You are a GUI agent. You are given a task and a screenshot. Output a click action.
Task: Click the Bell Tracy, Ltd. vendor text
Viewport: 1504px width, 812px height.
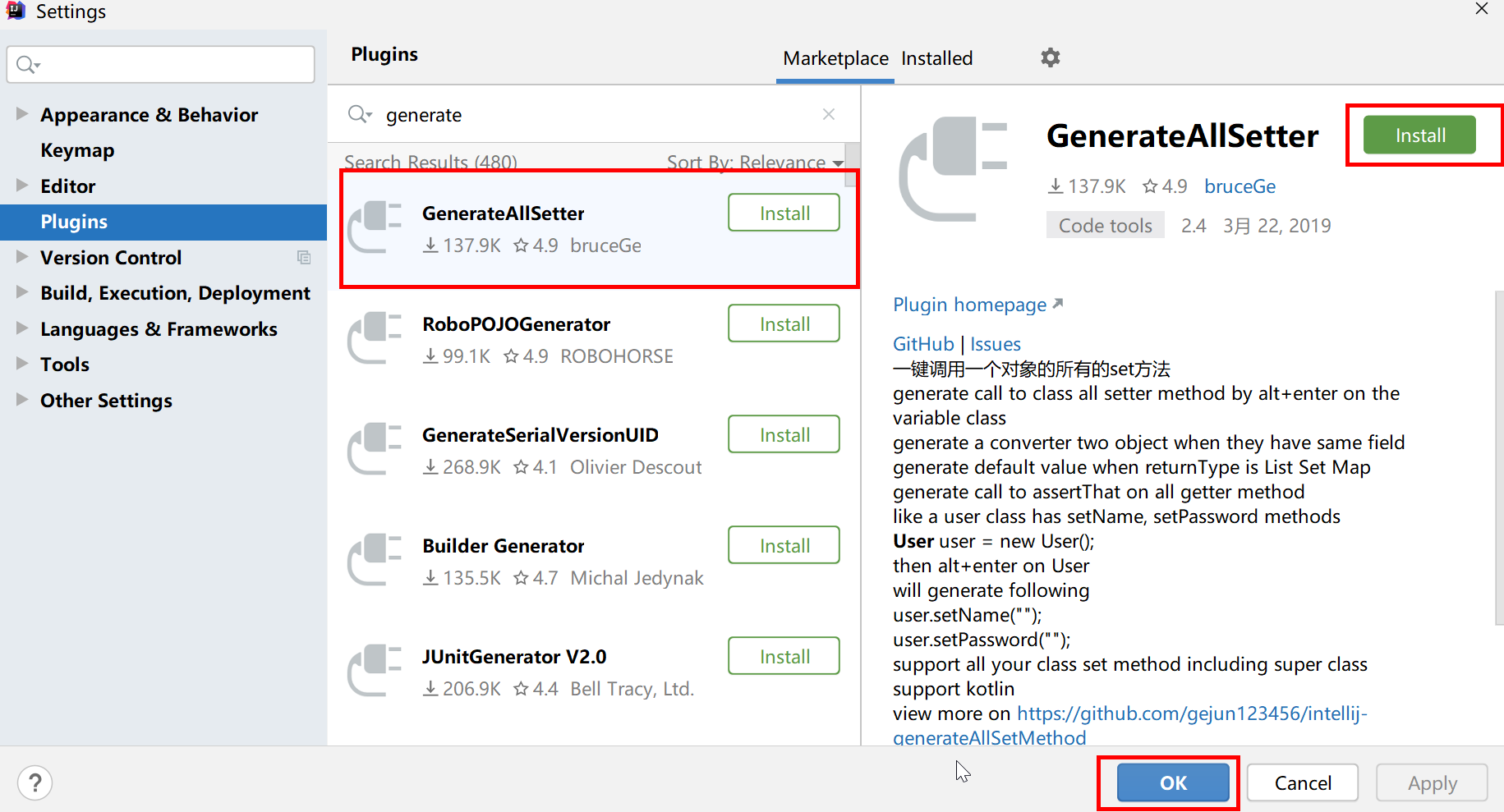632,689
